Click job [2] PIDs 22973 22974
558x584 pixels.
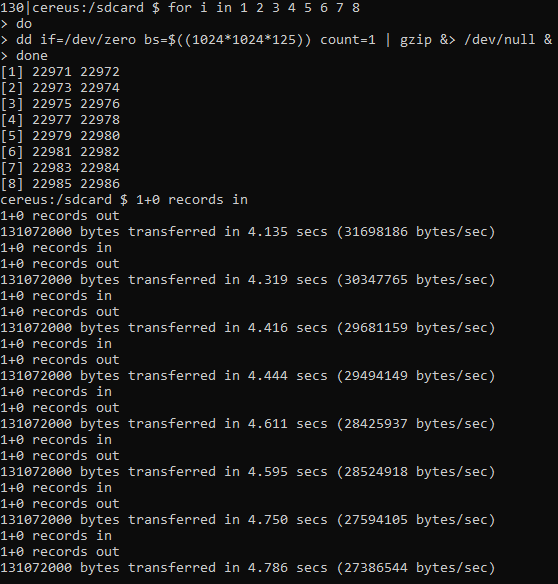click(x=60, y=88)
